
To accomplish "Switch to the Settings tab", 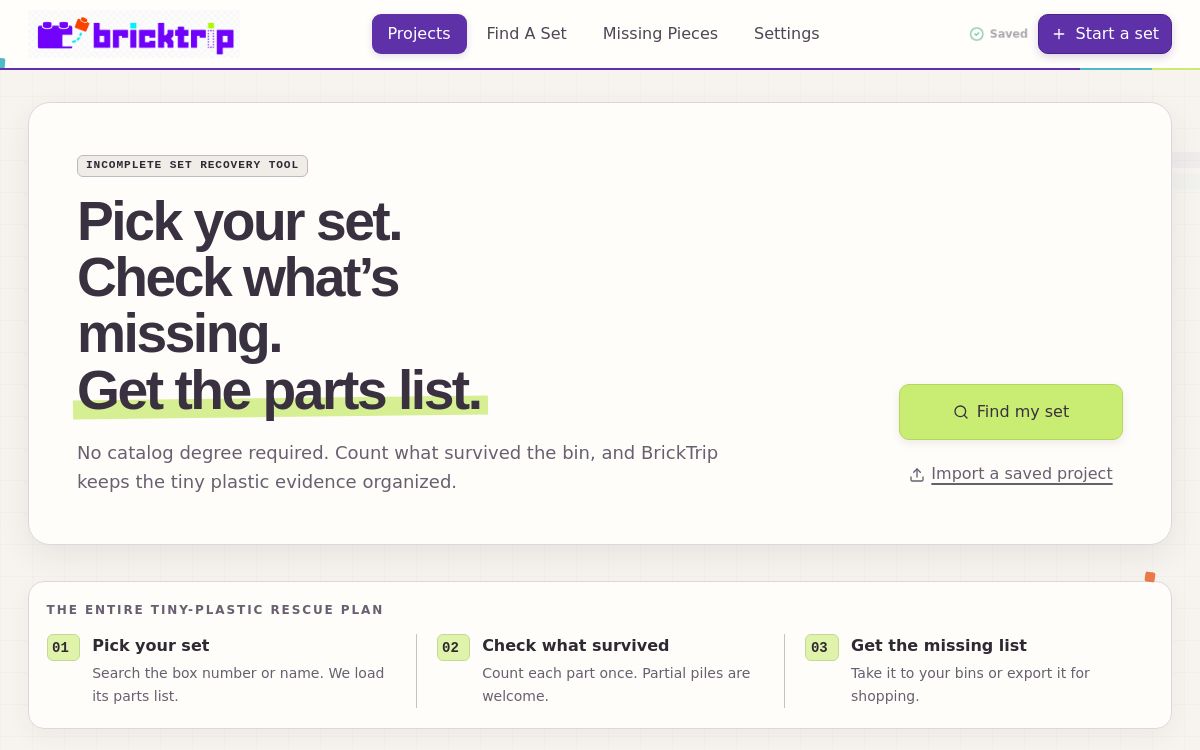I will click(x=787, y=34).
